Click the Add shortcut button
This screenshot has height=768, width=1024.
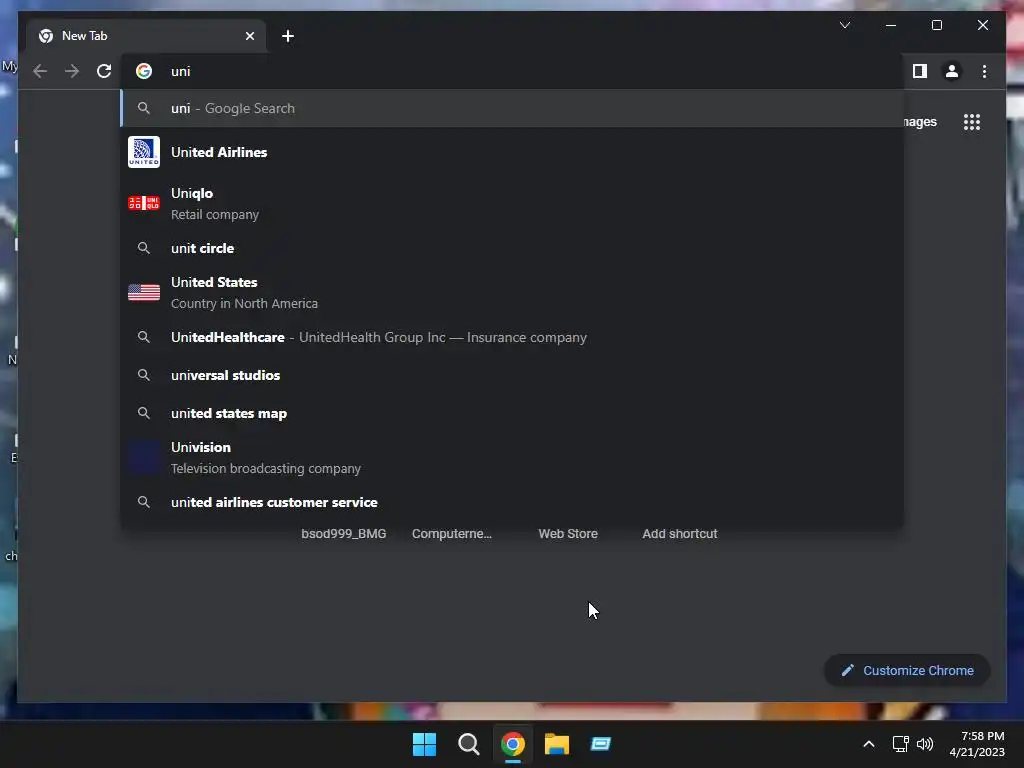[679, 534]
